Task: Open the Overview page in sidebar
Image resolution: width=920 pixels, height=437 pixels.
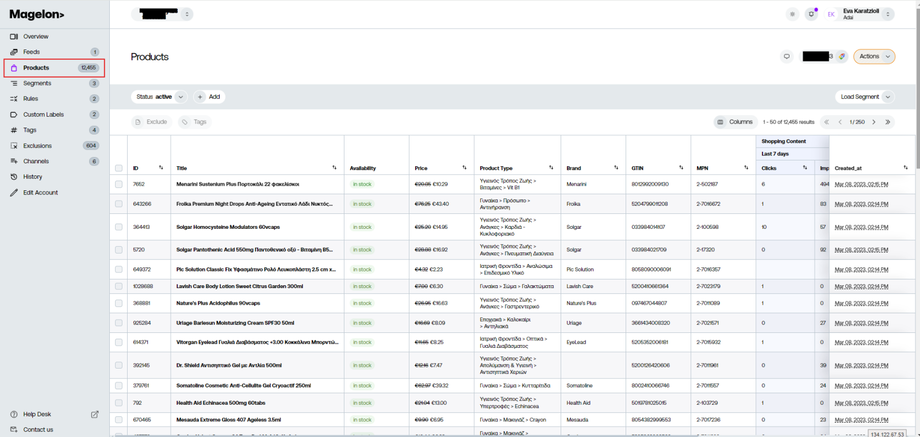Action: point(35,37)
